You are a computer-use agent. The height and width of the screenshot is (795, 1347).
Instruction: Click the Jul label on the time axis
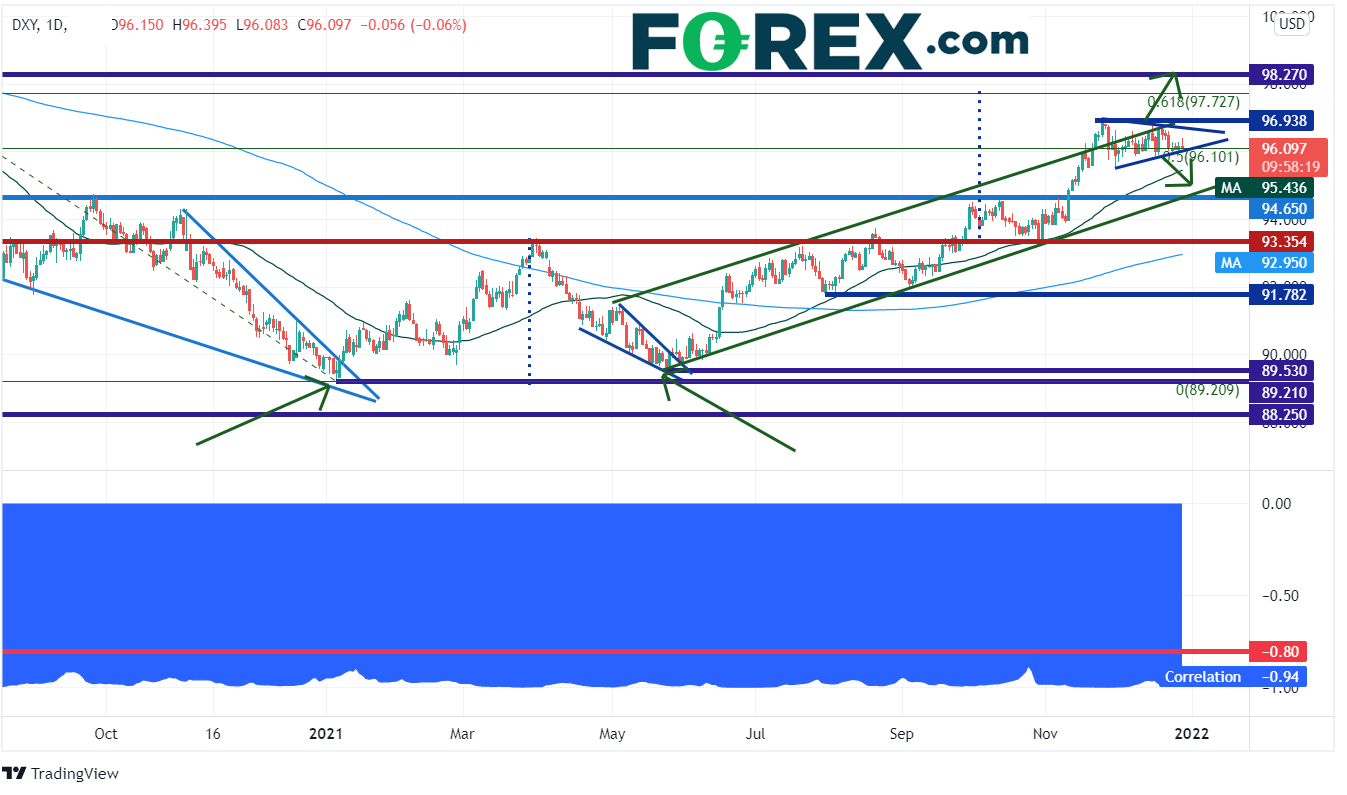(x=755, y=733)
